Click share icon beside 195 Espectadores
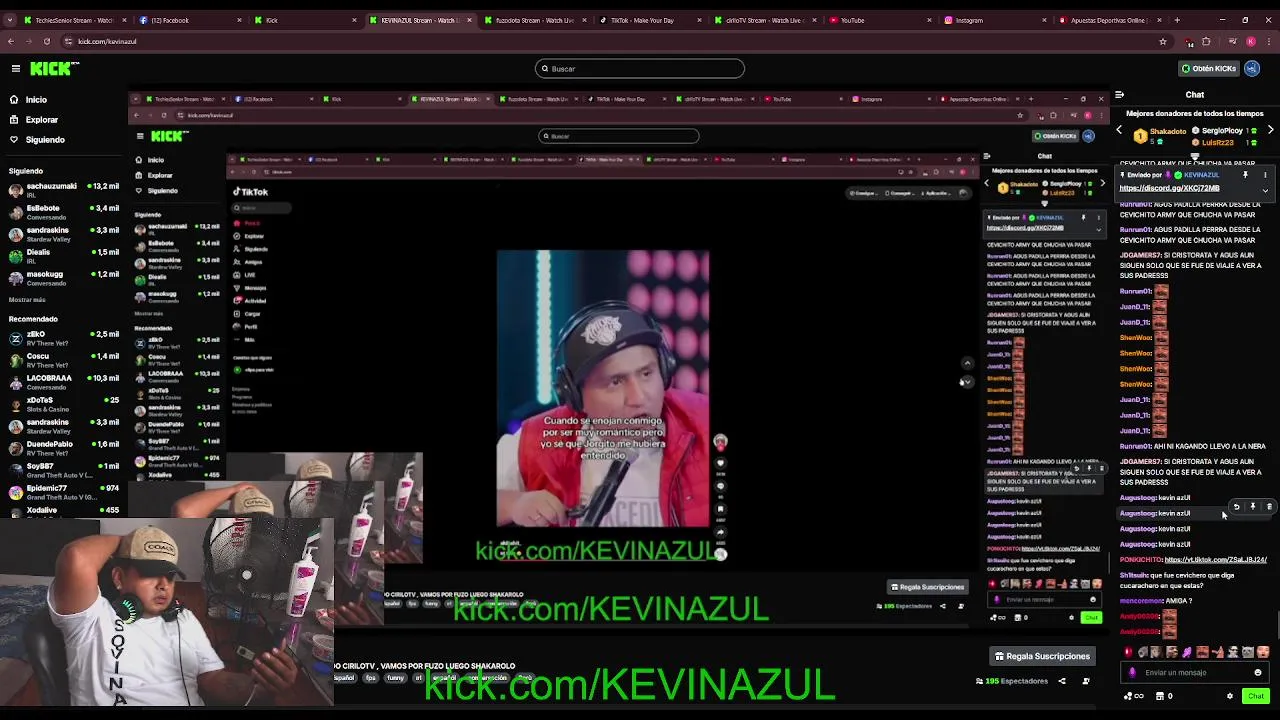The height and width of the screenshot is (720, 1280). coord(1062,681)
